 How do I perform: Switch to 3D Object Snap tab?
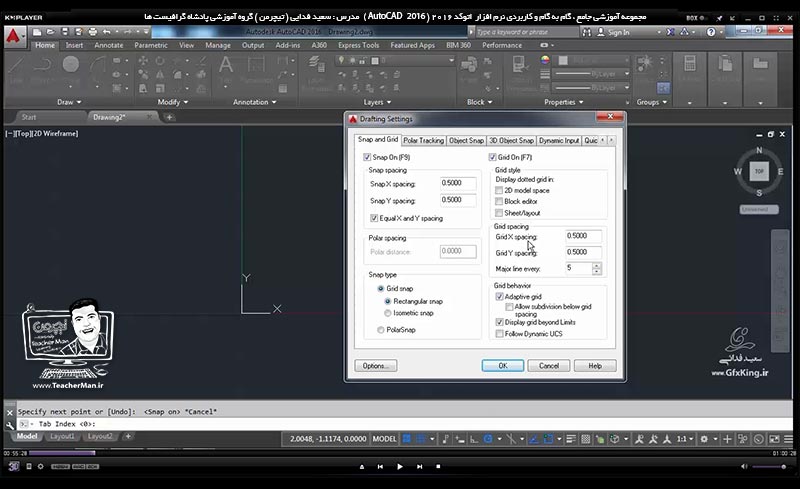511,140
